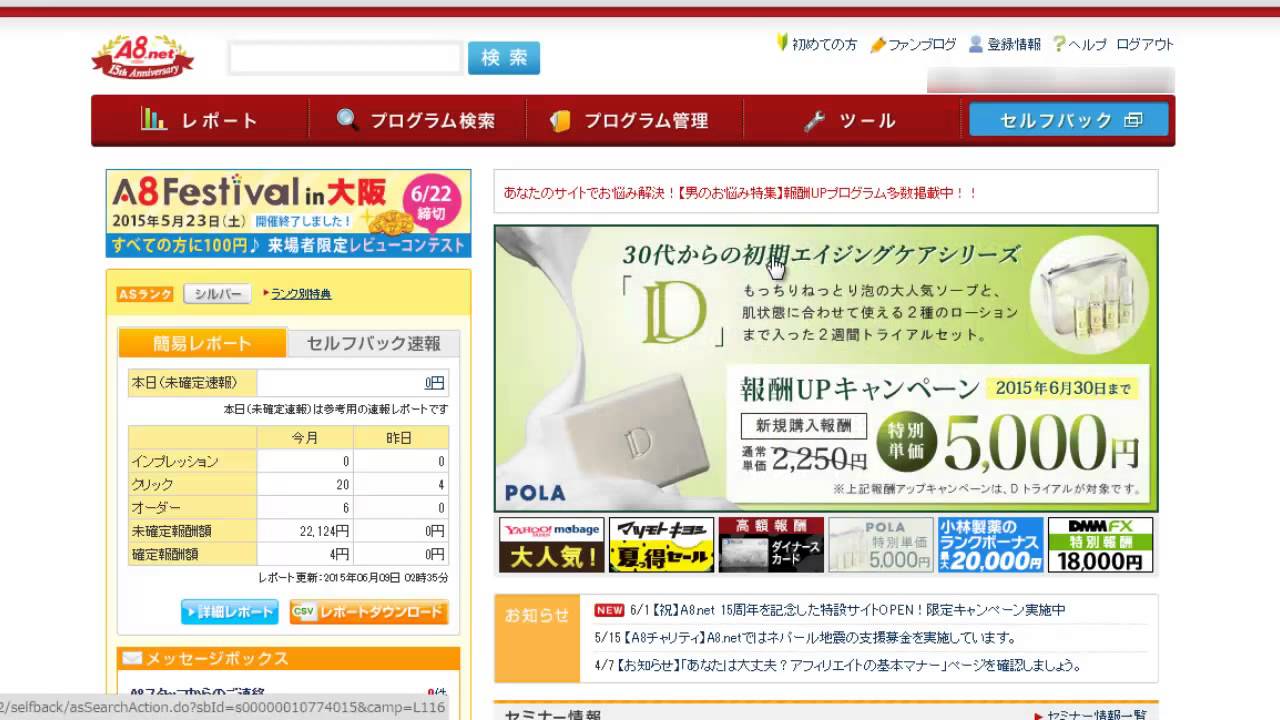This screenshot has height=720, width=1280.
Task: Open the ツール menu
Action: coord(851,120)
